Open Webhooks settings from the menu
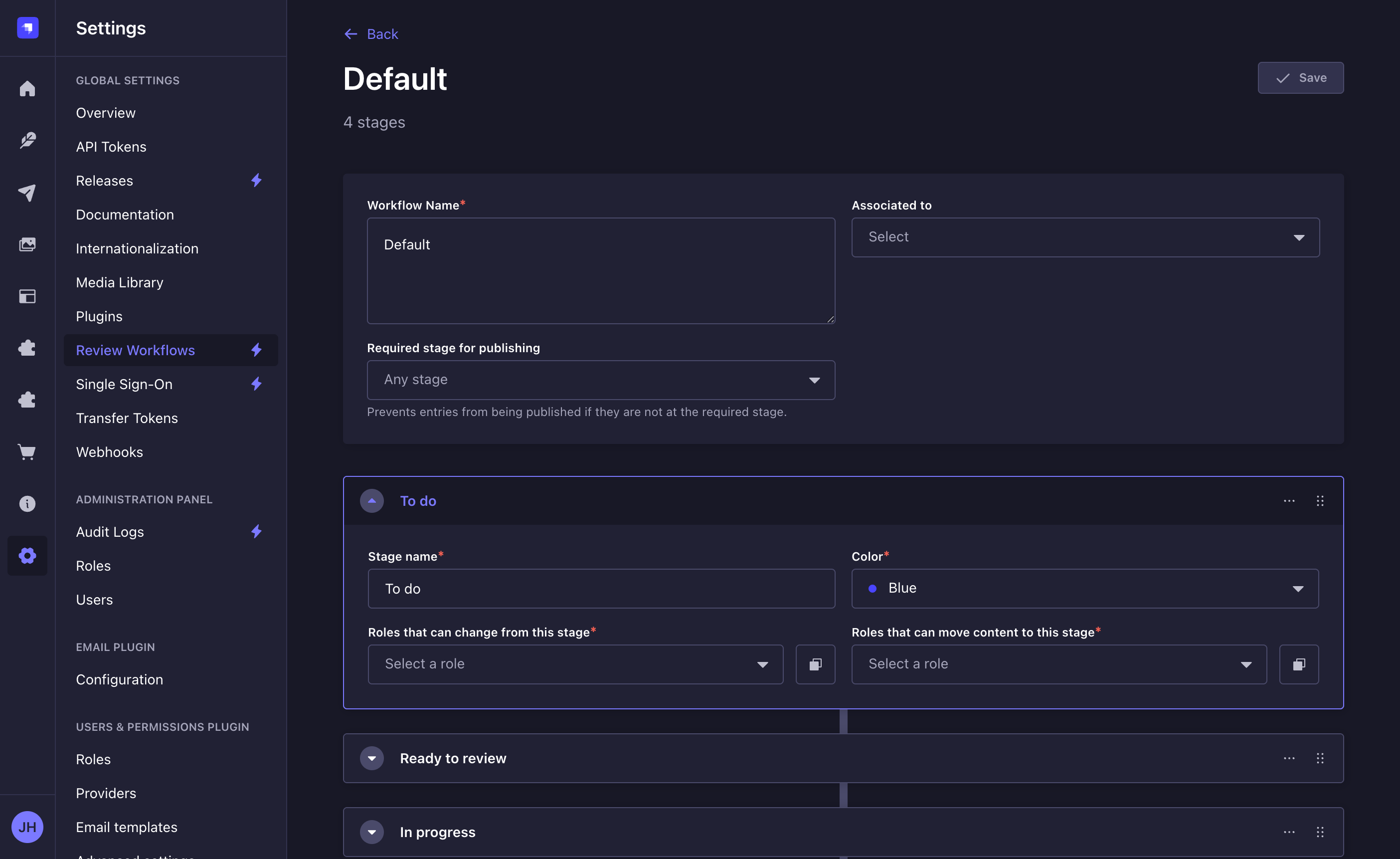1400x859 pixels. click(109, 452)
